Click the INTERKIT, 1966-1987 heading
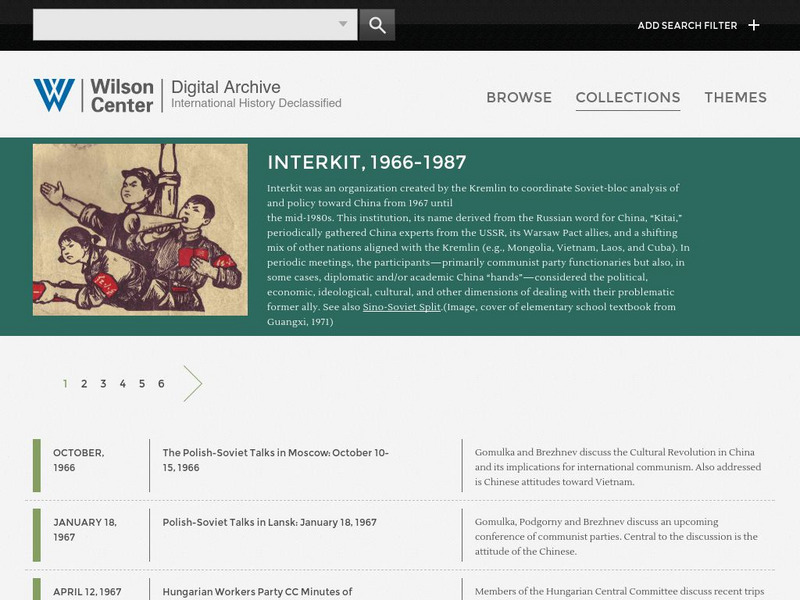Viewport: 800px width, 600px height. point(367,162)
